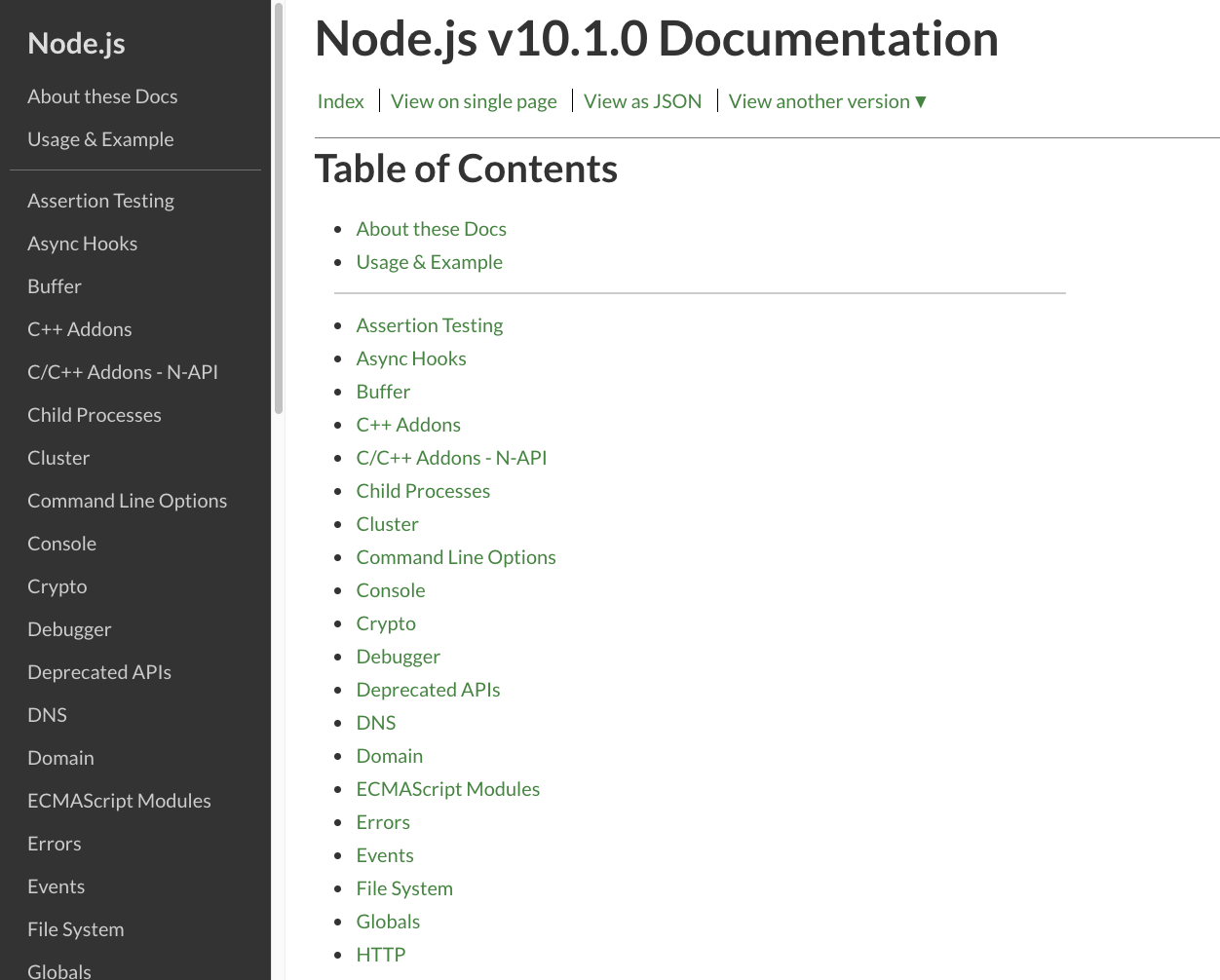The image size is (1220, 980).
Task: Open Globals in the sidebar
Action: (59, 970)
